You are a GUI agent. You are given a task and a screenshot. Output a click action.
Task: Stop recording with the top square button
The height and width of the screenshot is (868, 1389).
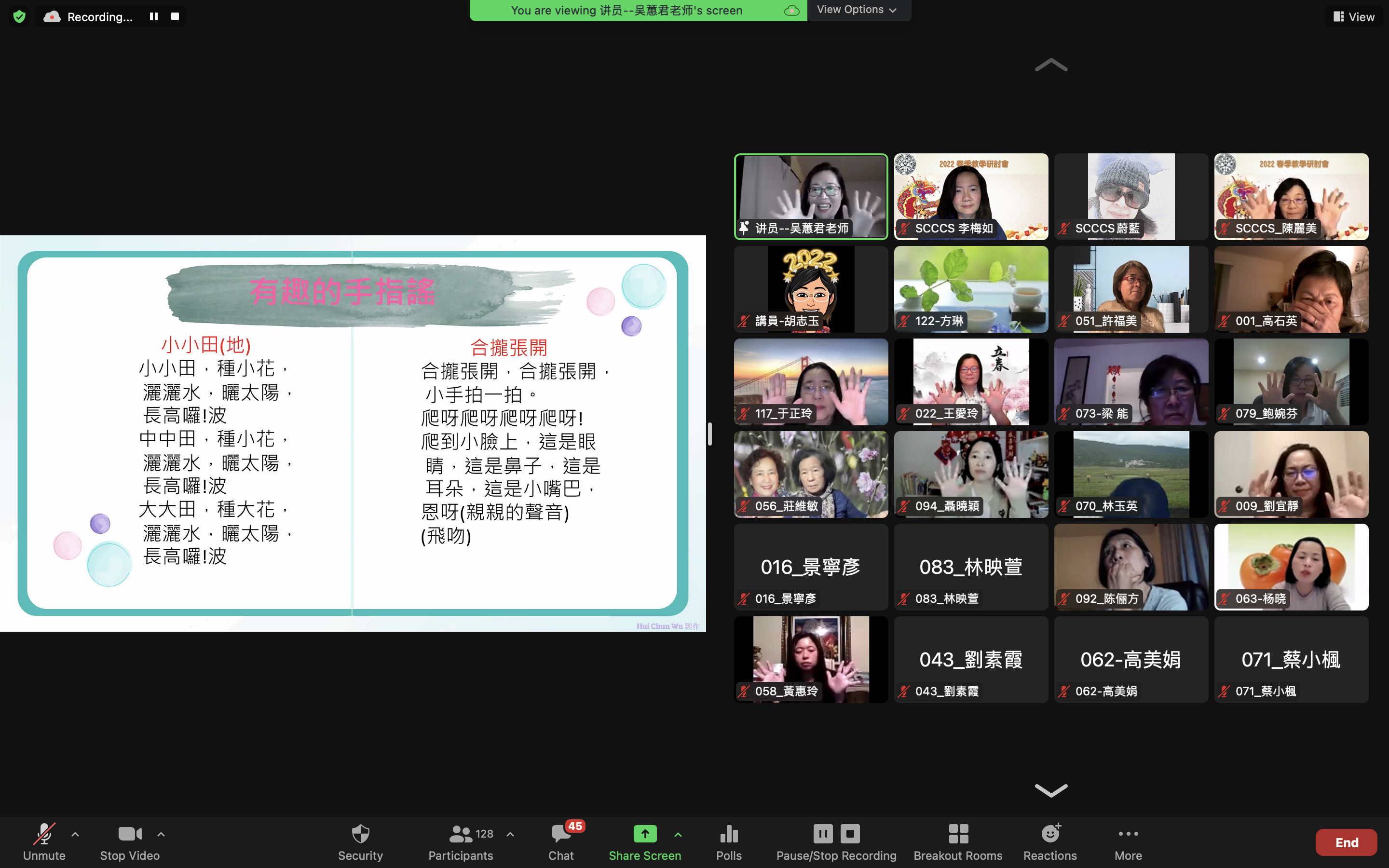175,17
